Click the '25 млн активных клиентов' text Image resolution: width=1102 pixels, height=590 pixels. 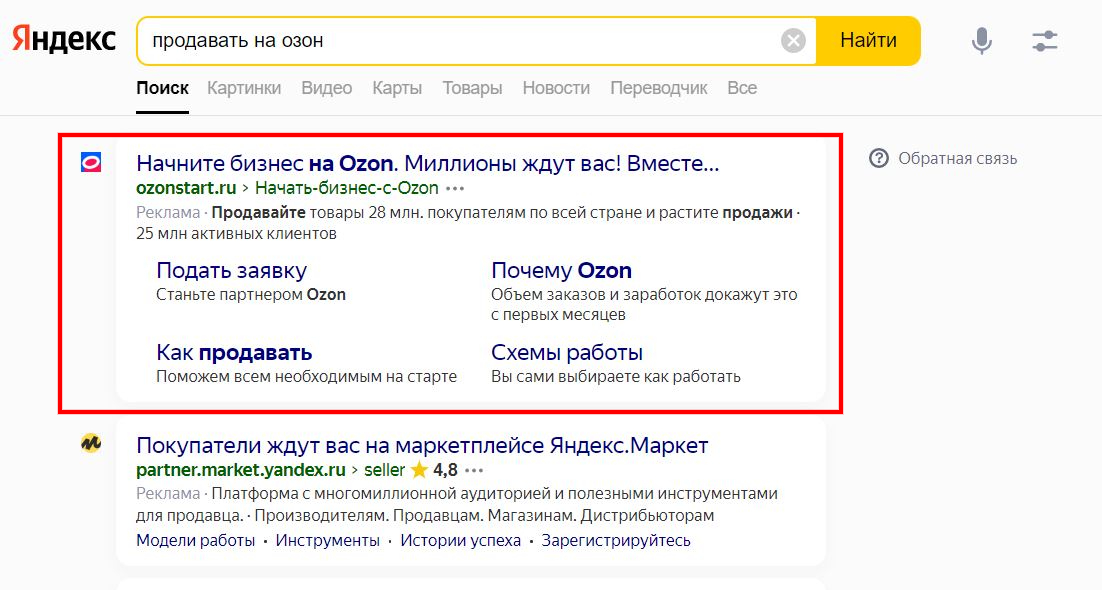click(x=236, y=233)
